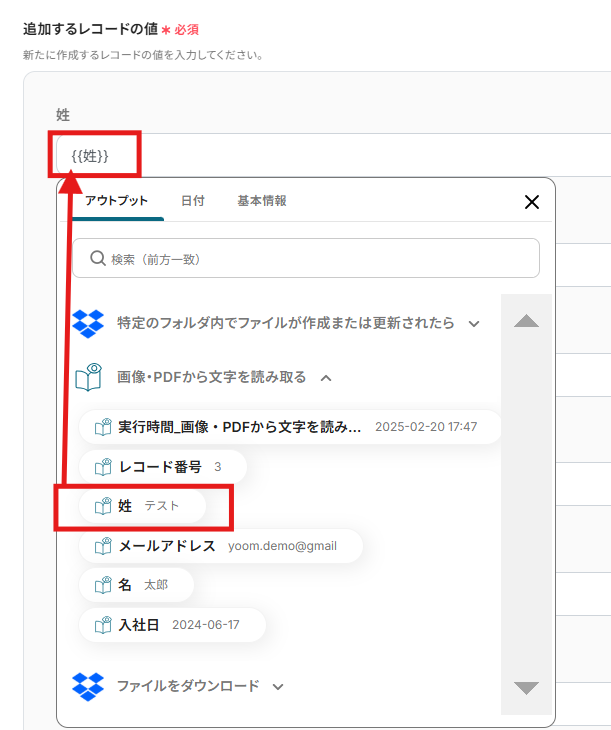The image size is (611, 730).
Task: Click the scroll up arrow in the list
Action: [526, 321]
